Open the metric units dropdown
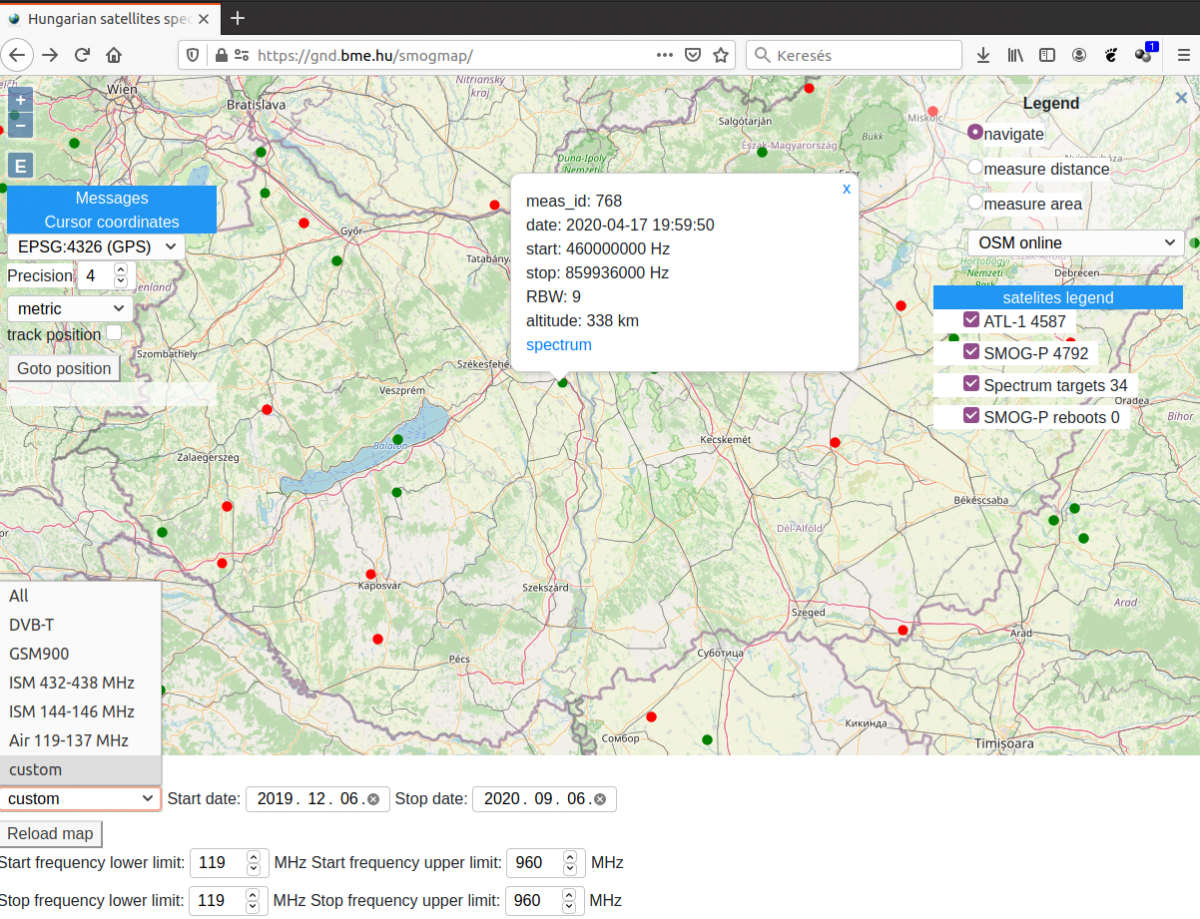Image resolution: width=1200 pixels, height=919 pixels. tap(70, 309)
